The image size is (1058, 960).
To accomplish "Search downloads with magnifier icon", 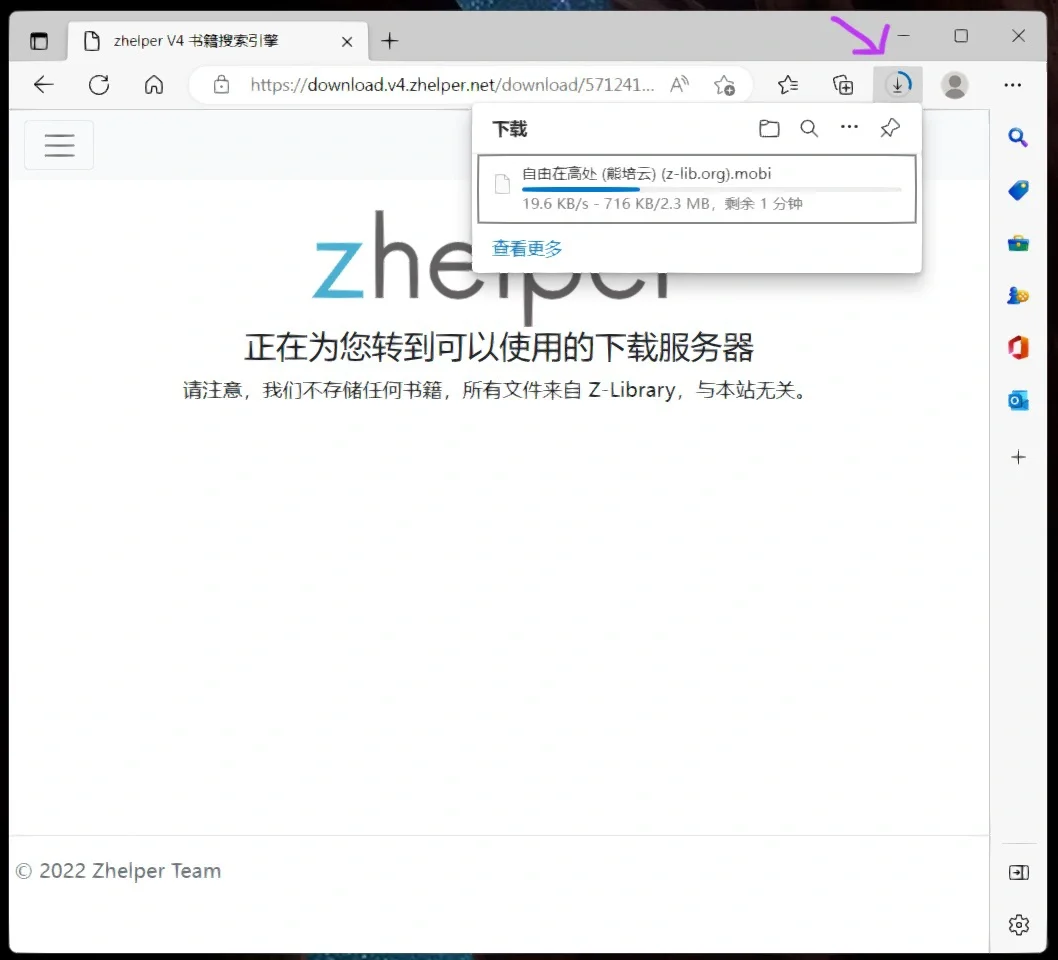I will click(809, 128).
